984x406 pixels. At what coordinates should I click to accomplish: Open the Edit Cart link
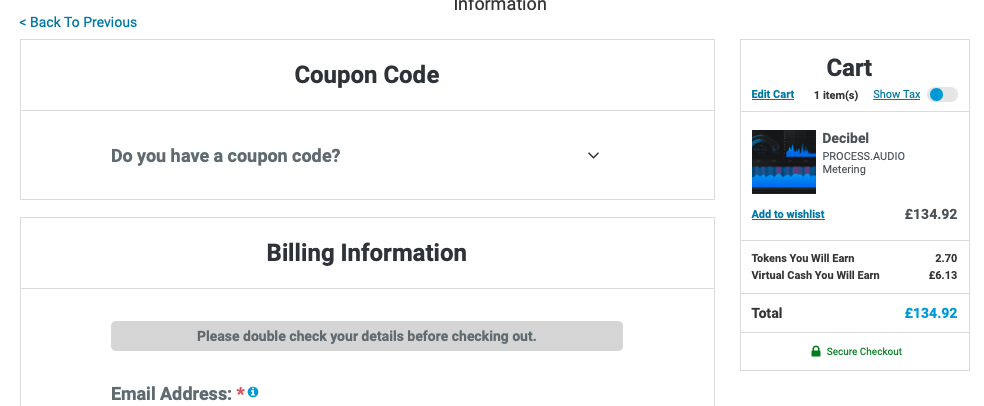(x=773, y=94)
